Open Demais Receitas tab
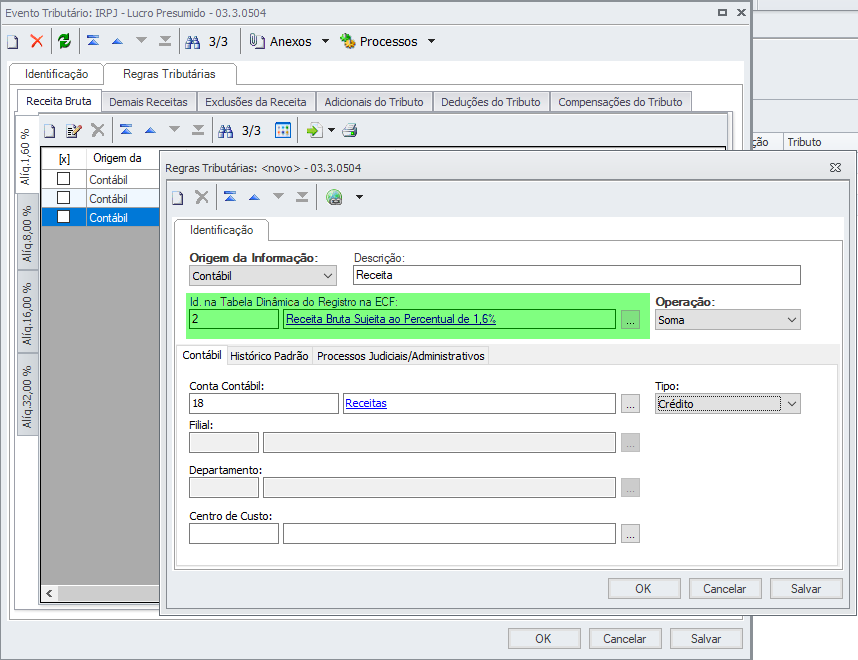 (148, 102)
